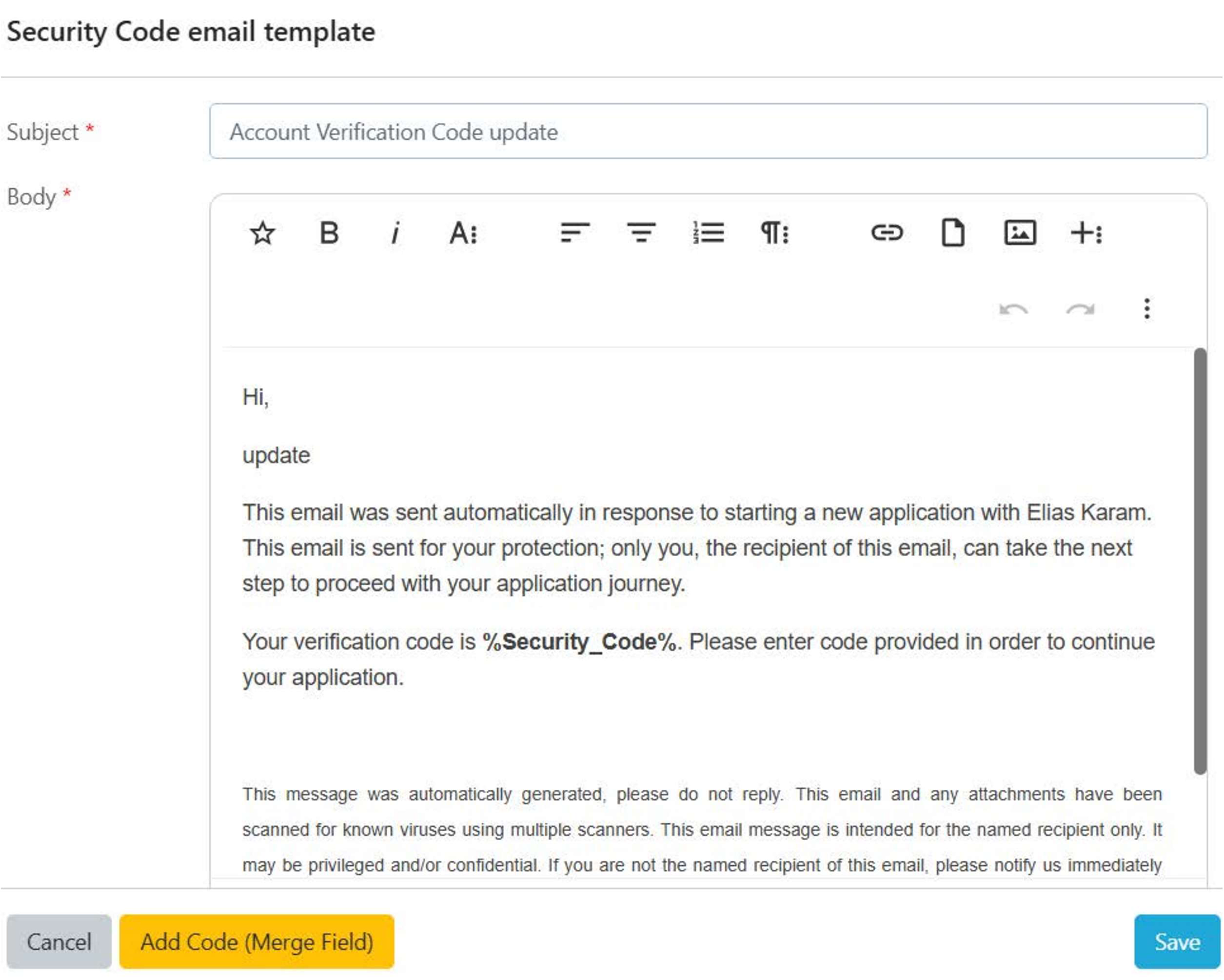1224x980 pixels.
Task: Click Add Code (Merge Field) button
Action: [x=256, y=941]
